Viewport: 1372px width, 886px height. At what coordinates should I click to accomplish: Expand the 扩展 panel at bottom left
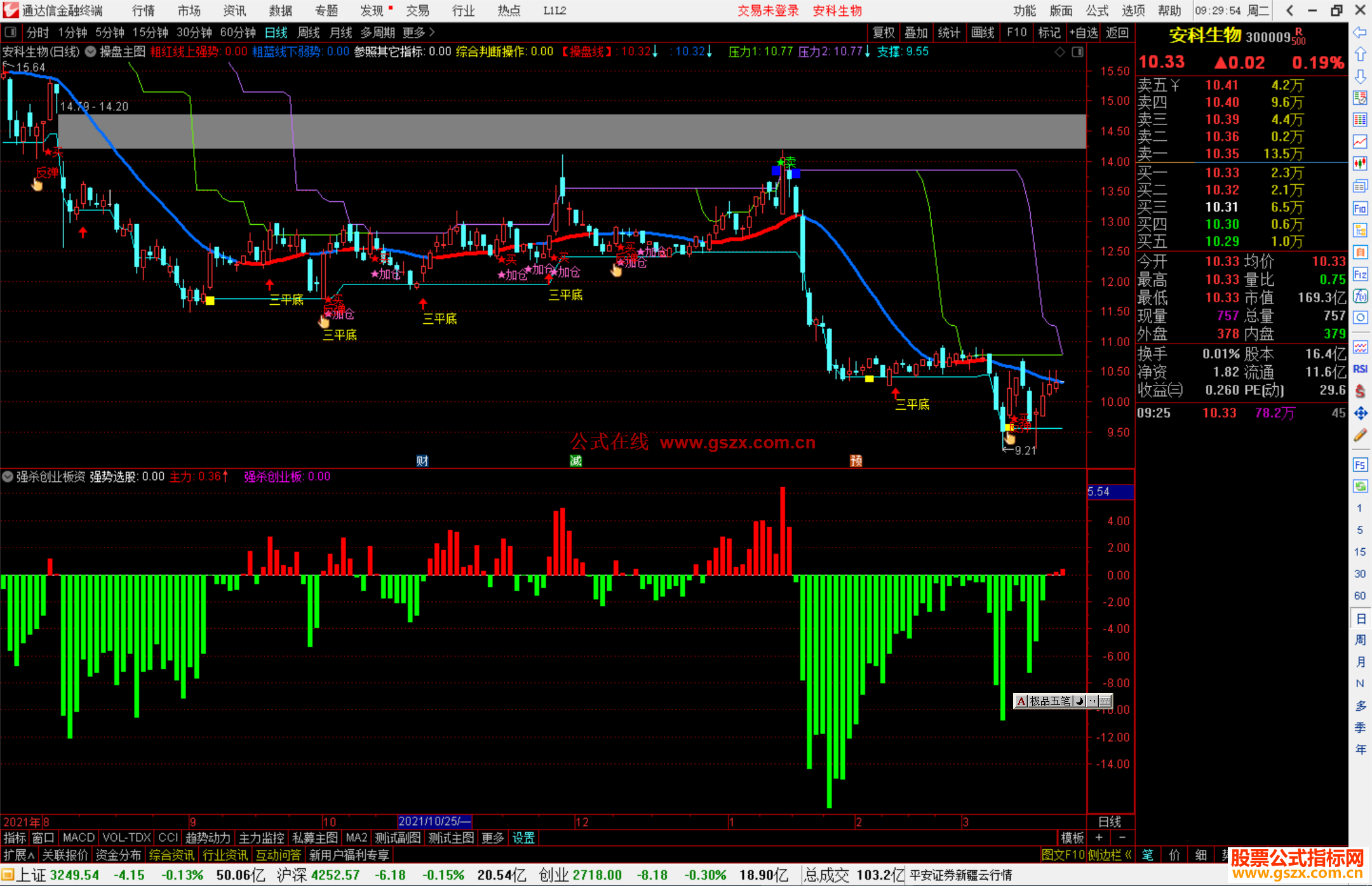coord(19,855)
